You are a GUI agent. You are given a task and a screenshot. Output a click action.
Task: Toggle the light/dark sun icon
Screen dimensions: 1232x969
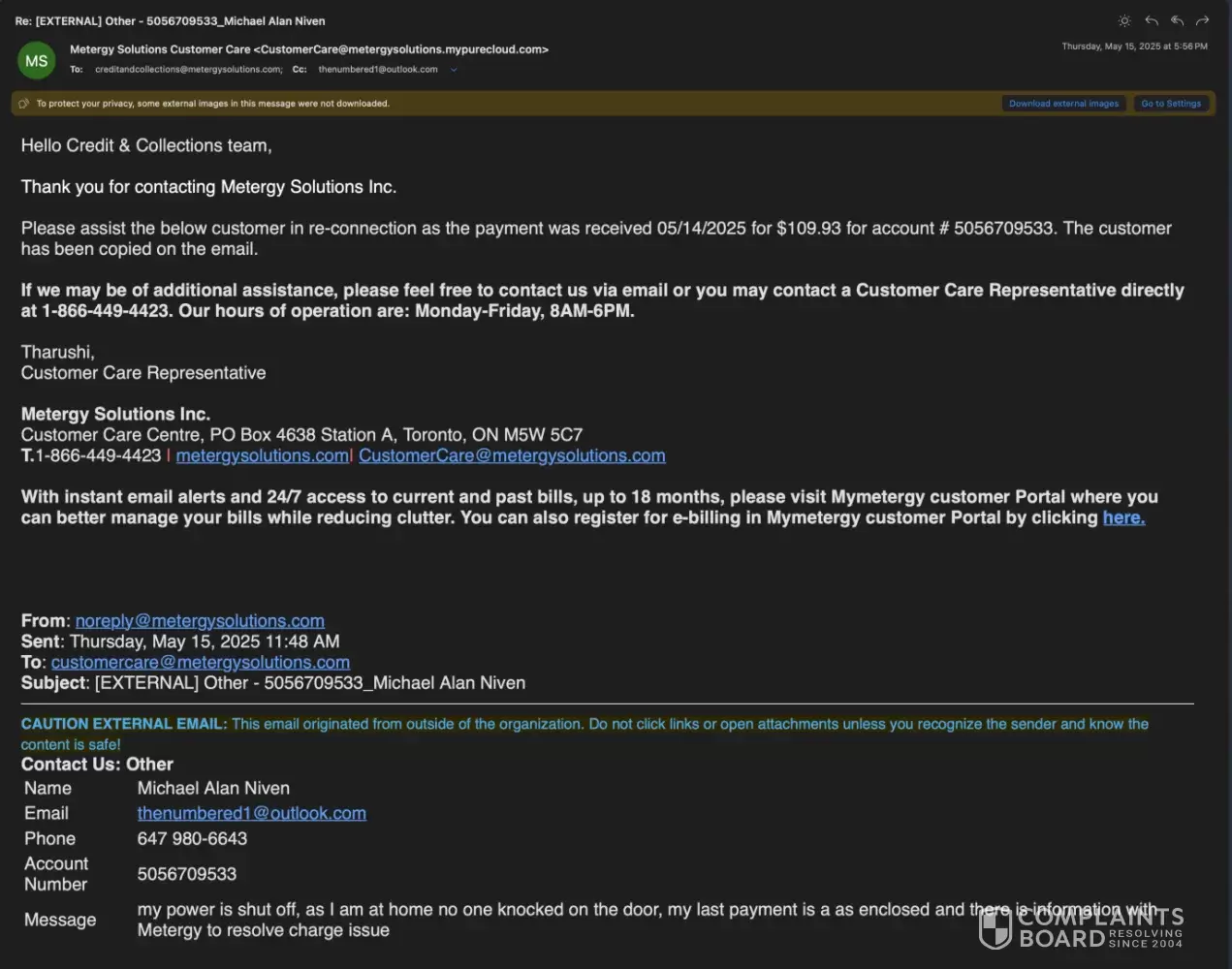(x=1124, y=20)
